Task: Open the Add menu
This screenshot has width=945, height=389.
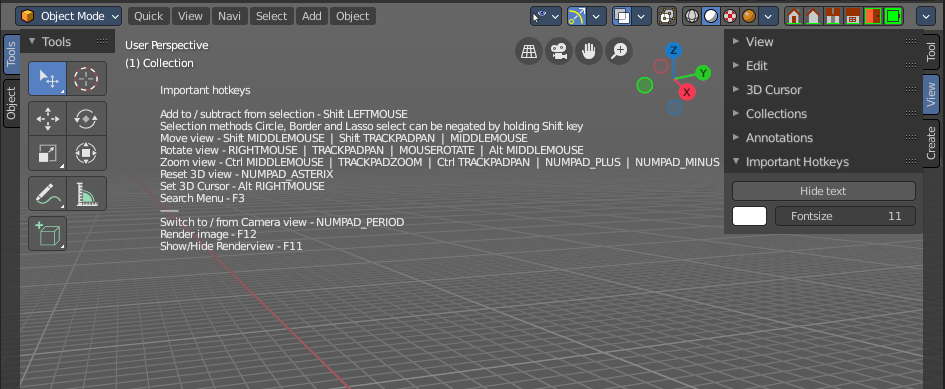Action: point(312,16)
